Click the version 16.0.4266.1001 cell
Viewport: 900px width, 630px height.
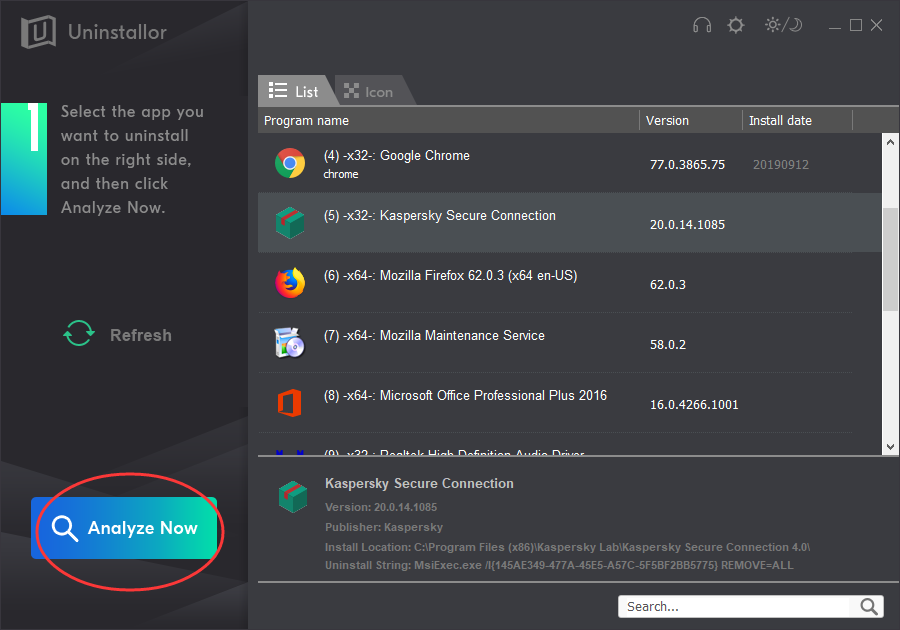[694, 405]
